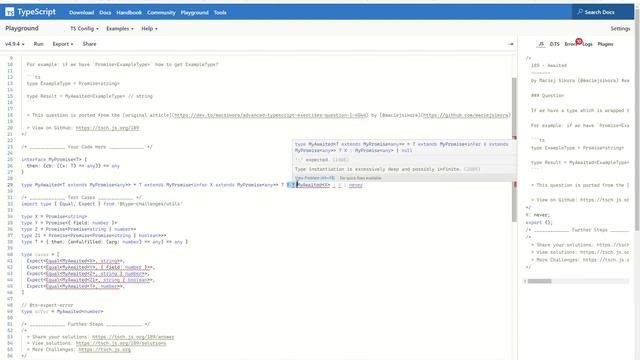Open the github.com/maciejsikora link
Image resolution: width=640 pixels, height=360 pixels.
click(x=466, y=115)
